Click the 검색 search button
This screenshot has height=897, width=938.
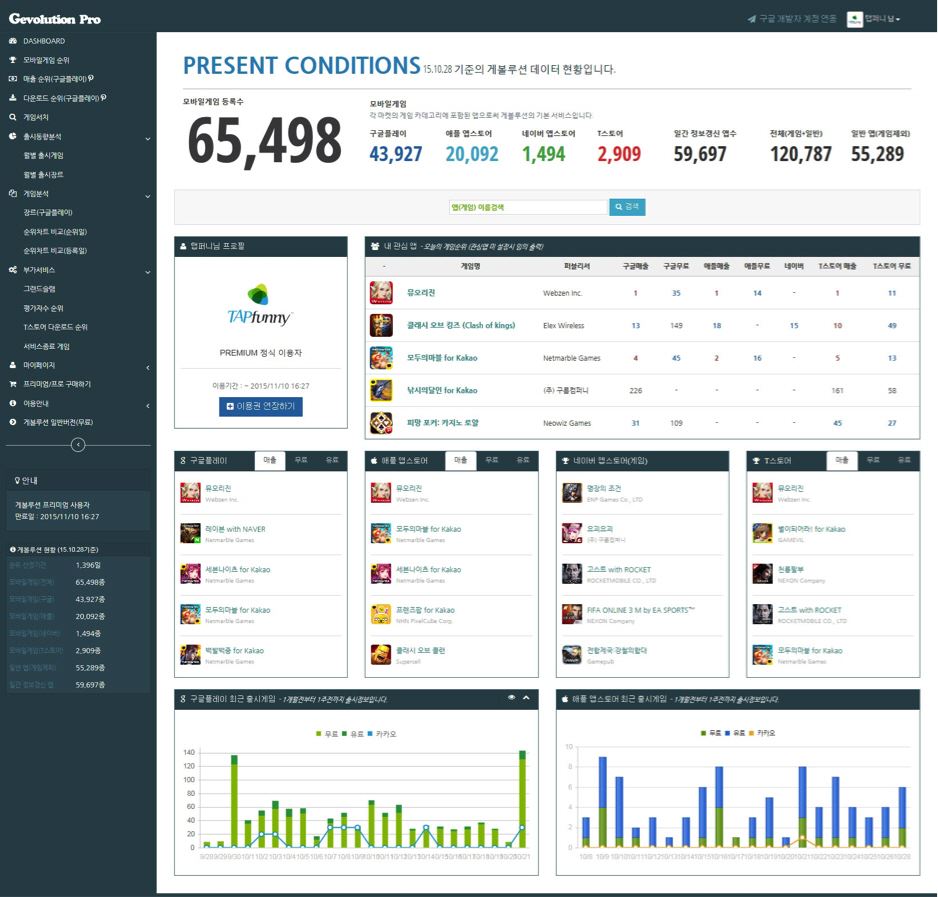click(629, 207)
